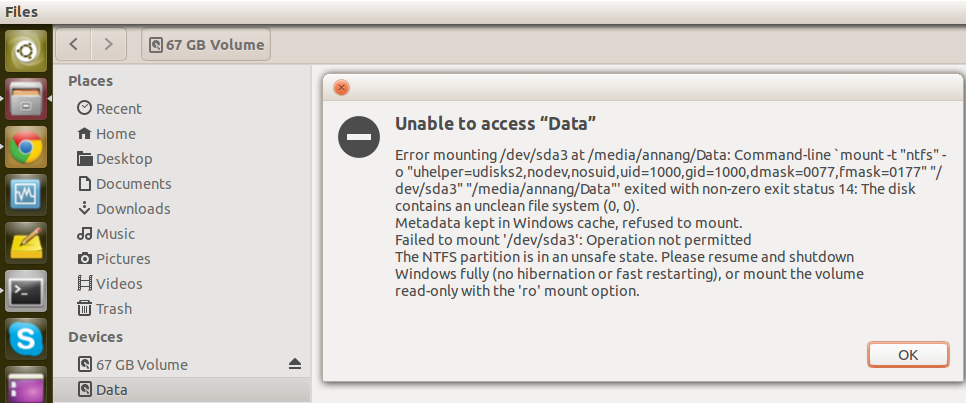This screenshot has width=966, height=403.
Task: Open the yellow notes editor launcher
Action: click(26, 242)
